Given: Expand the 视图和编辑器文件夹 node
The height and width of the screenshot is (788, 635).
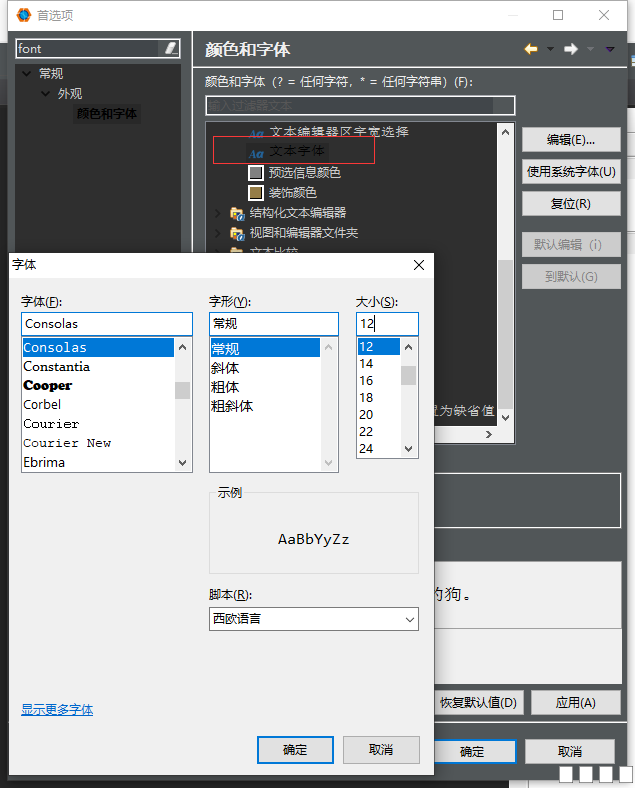Looking at the screenshot, I should 219,233.
